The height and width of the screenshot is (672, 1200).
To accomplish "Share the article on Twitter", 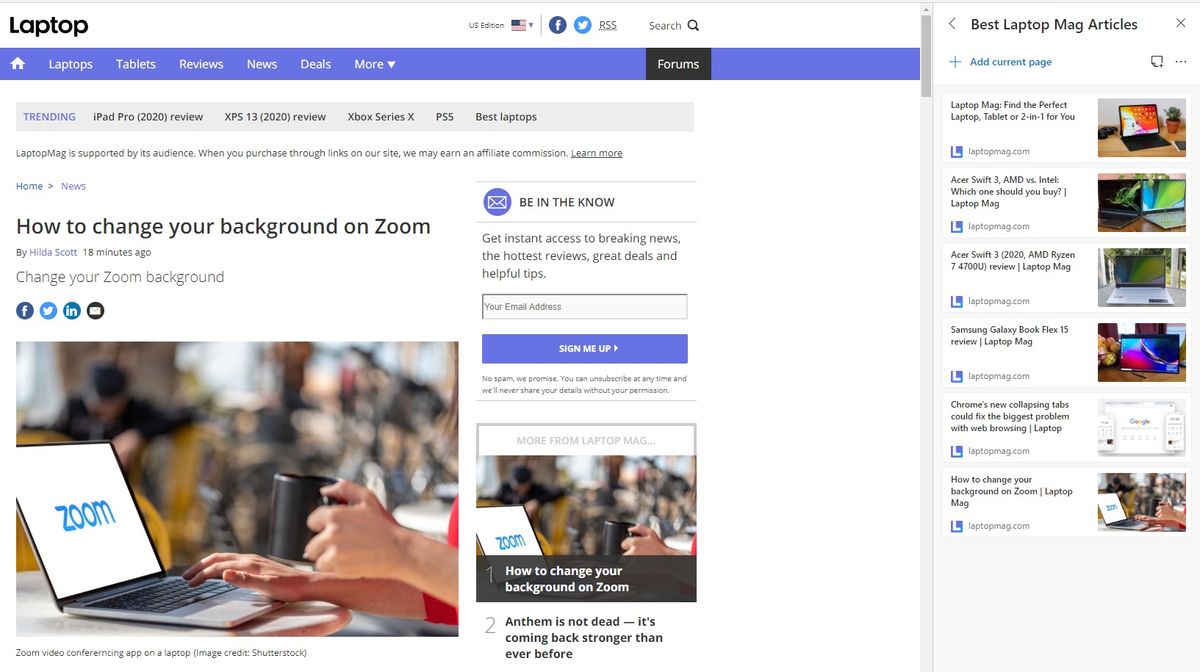I will tap(48, 310).
